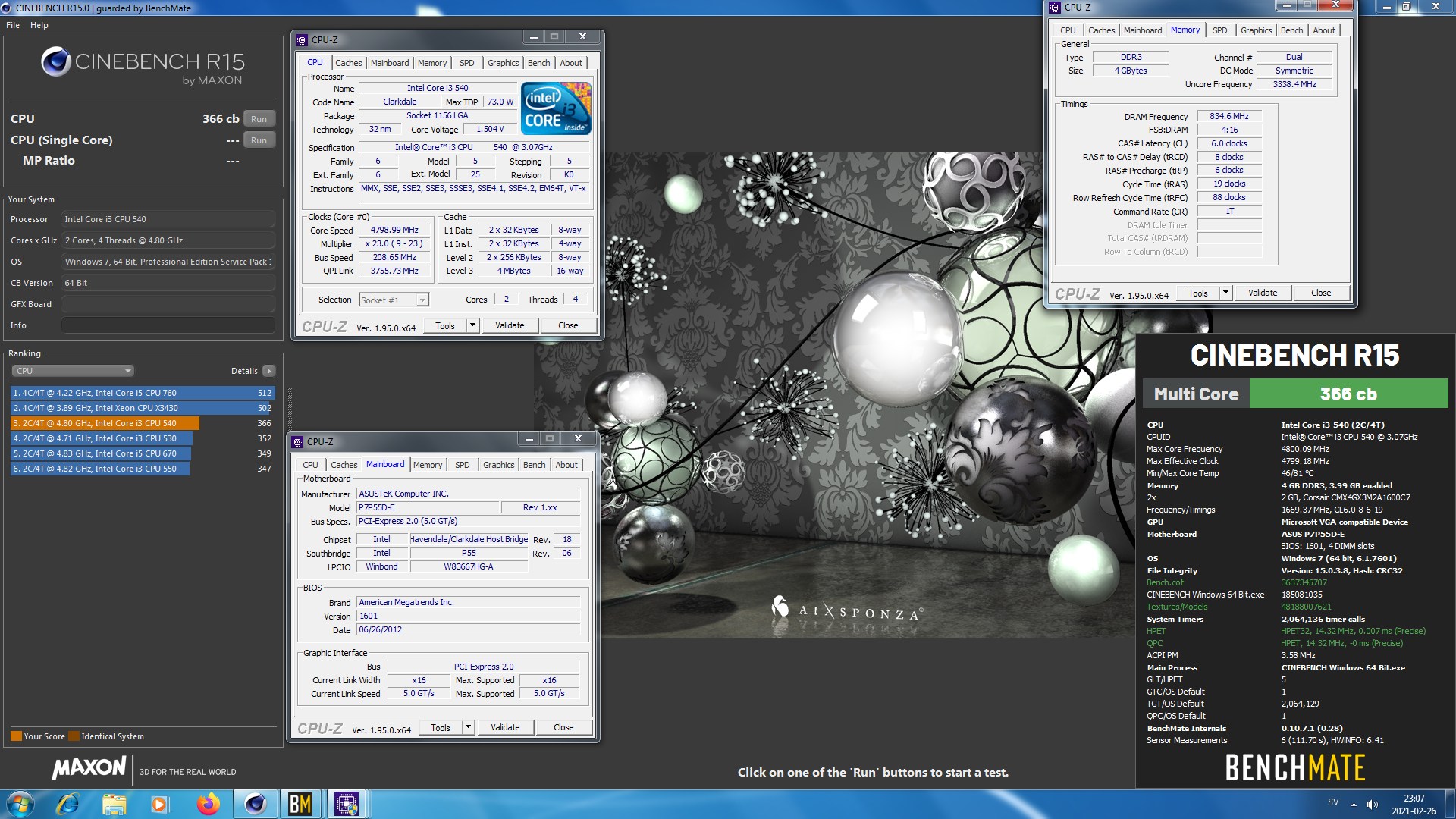
Task: Open About tab in Mainboard window
Action: [x=566, y=465]
